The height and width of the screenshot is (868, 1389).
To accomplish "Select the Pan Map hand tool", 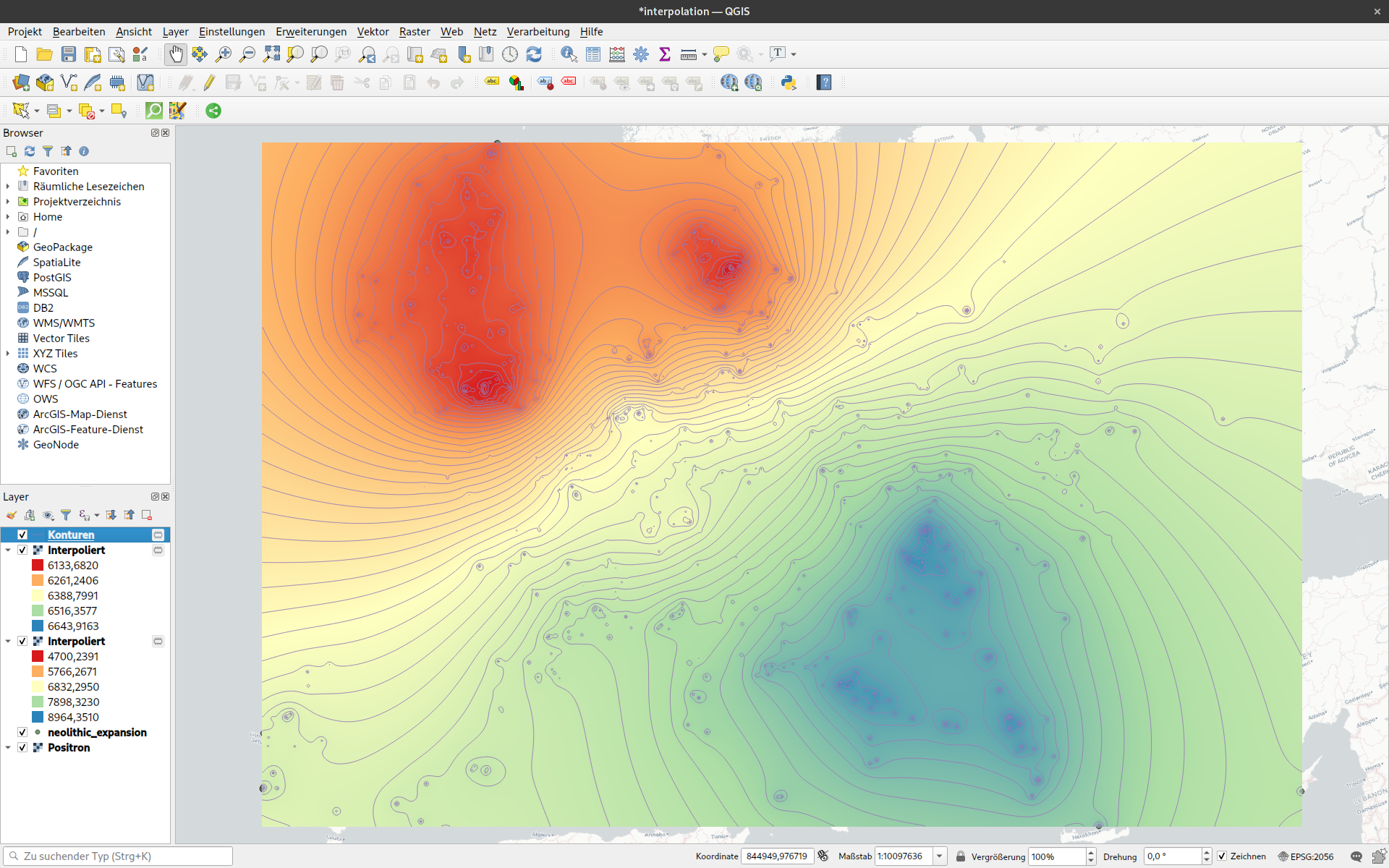I will click(176, 54).
